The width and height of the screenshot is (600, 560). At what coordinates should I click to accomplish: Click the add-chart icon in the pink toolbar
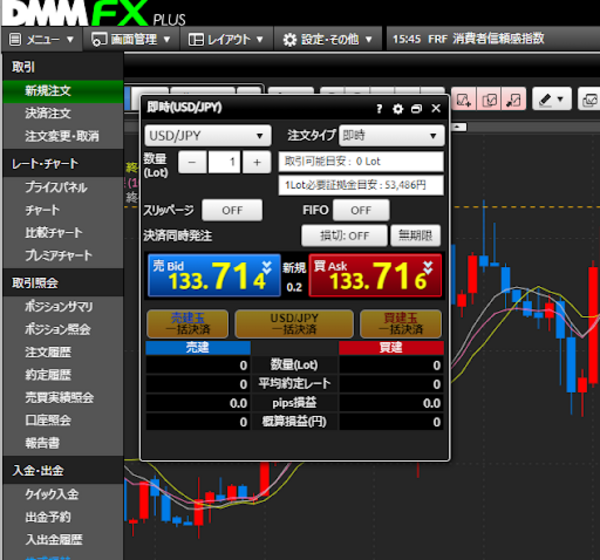[x=464, y=99]
